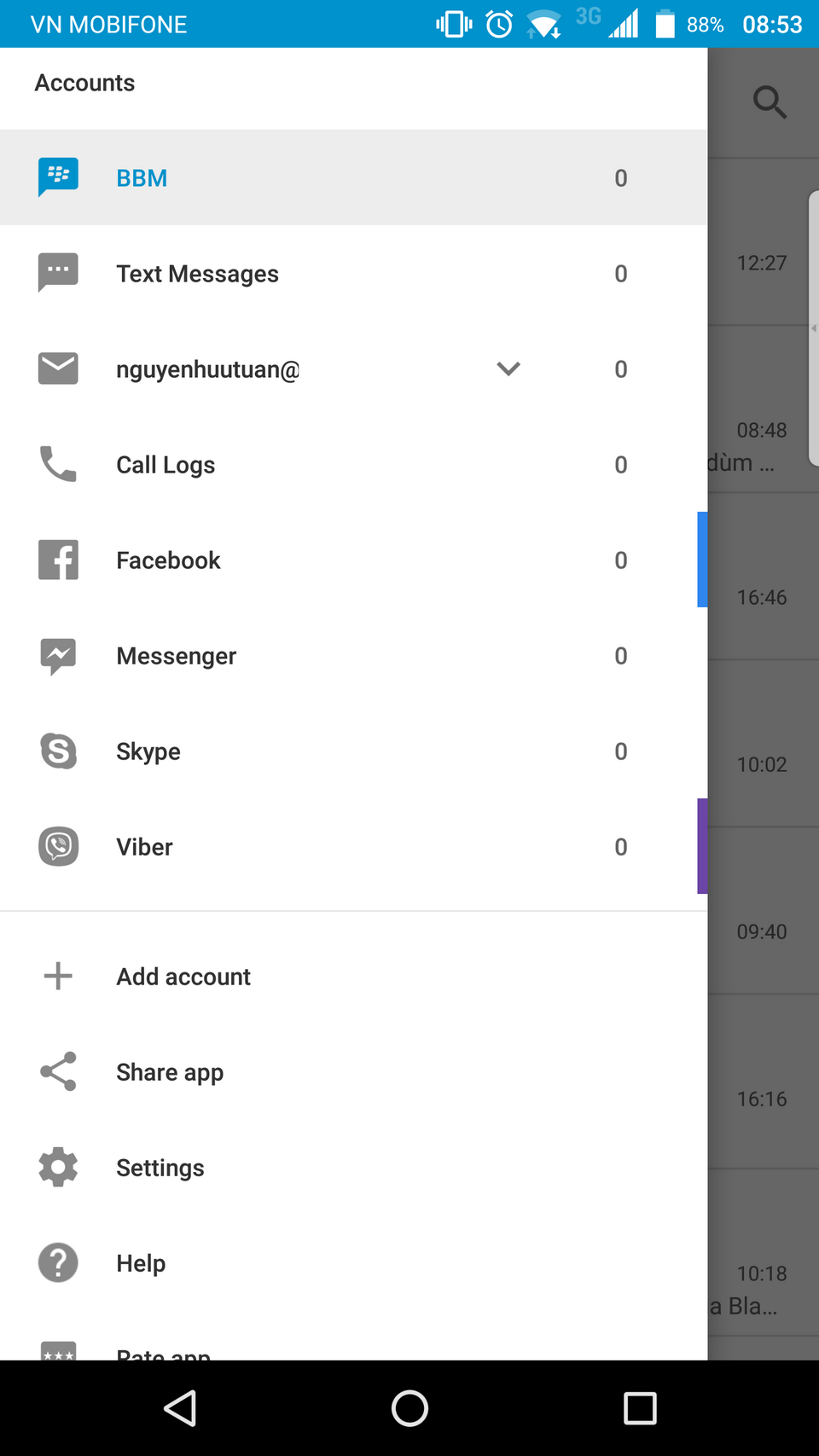
Task: Open the Text Messages account
Action: pos(198,274)
